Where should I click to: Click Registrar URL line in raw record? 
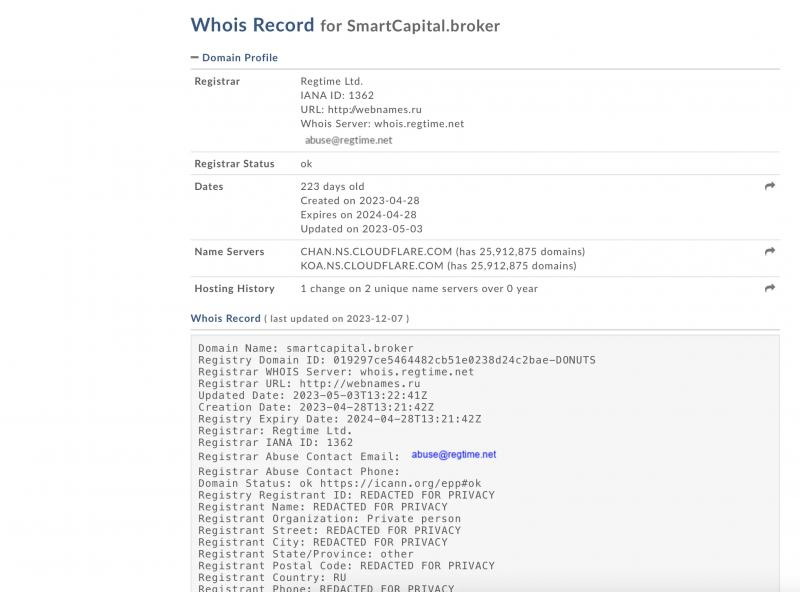(x=309, y=383)
